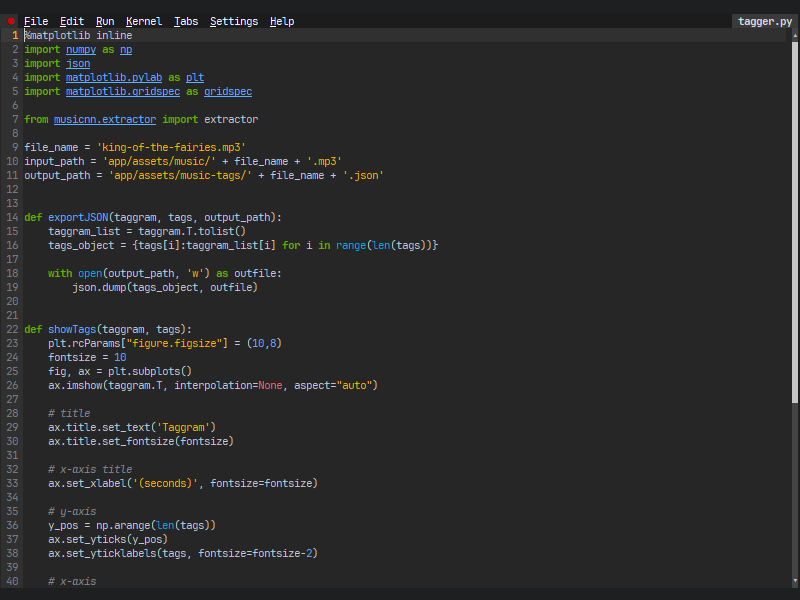Click the matplotlib.gridspec module link
Screen dimensions: 800x600
(x=123, y=91)
